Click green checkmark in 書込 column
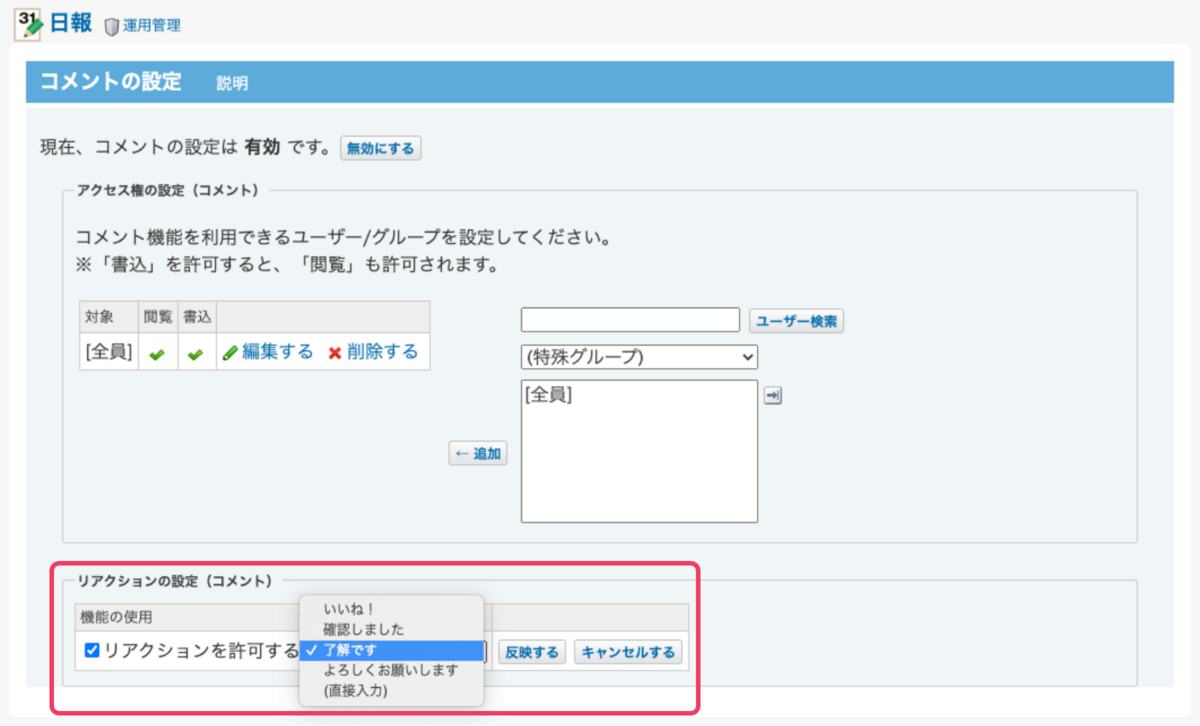 [x=195, y=353]
